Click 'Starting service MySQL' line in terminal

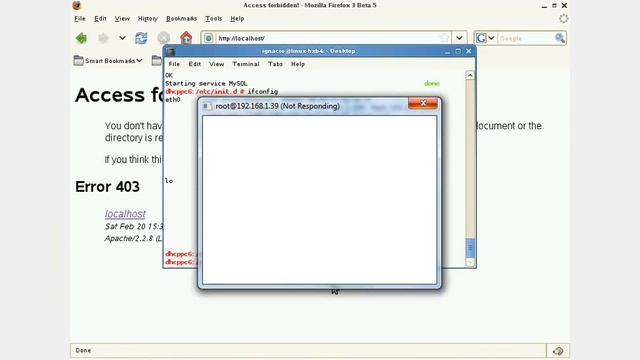point(206,83)
